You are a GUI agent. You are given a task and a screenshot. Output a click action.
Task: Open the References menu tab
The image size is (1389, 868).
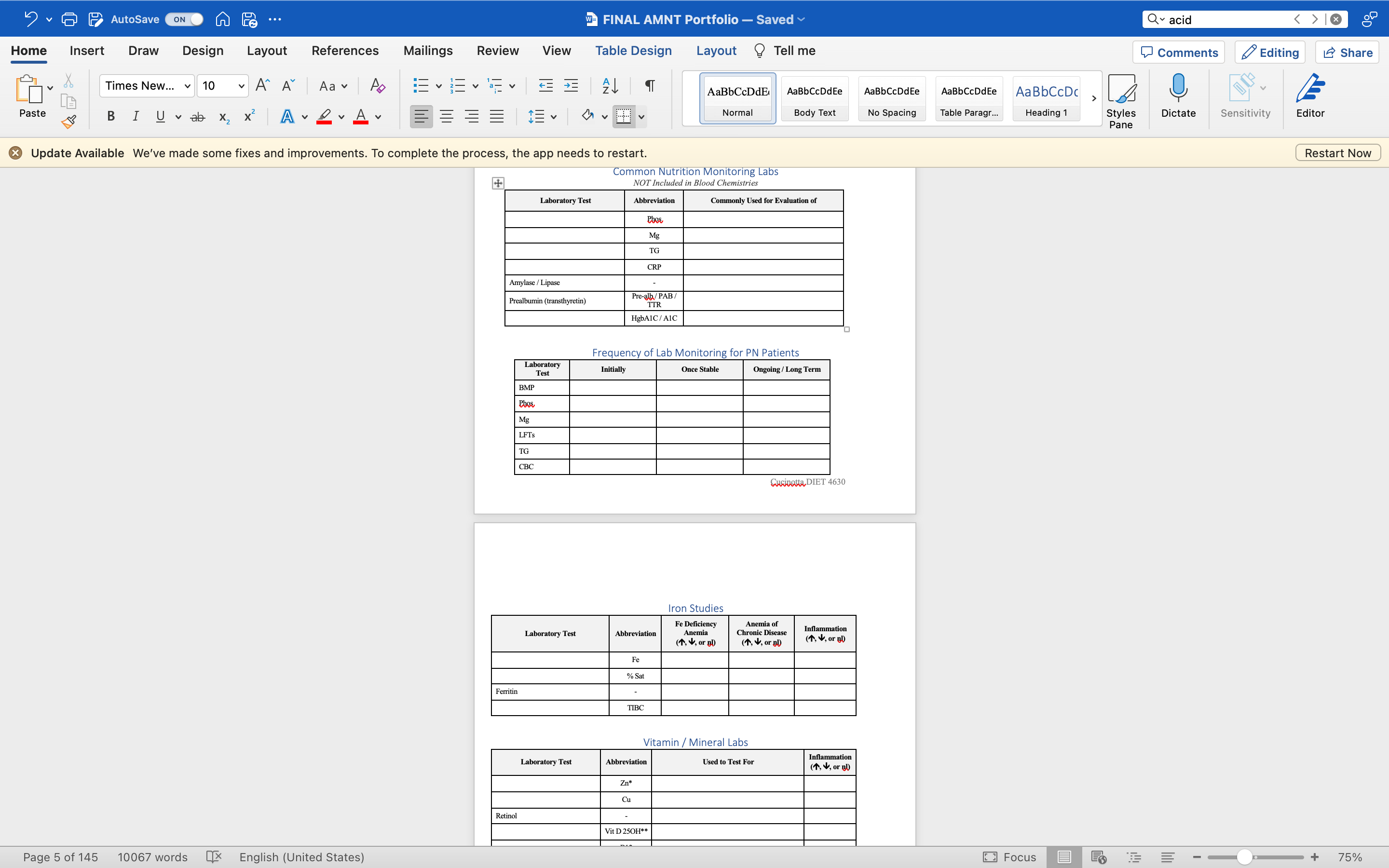pos(345,50)
